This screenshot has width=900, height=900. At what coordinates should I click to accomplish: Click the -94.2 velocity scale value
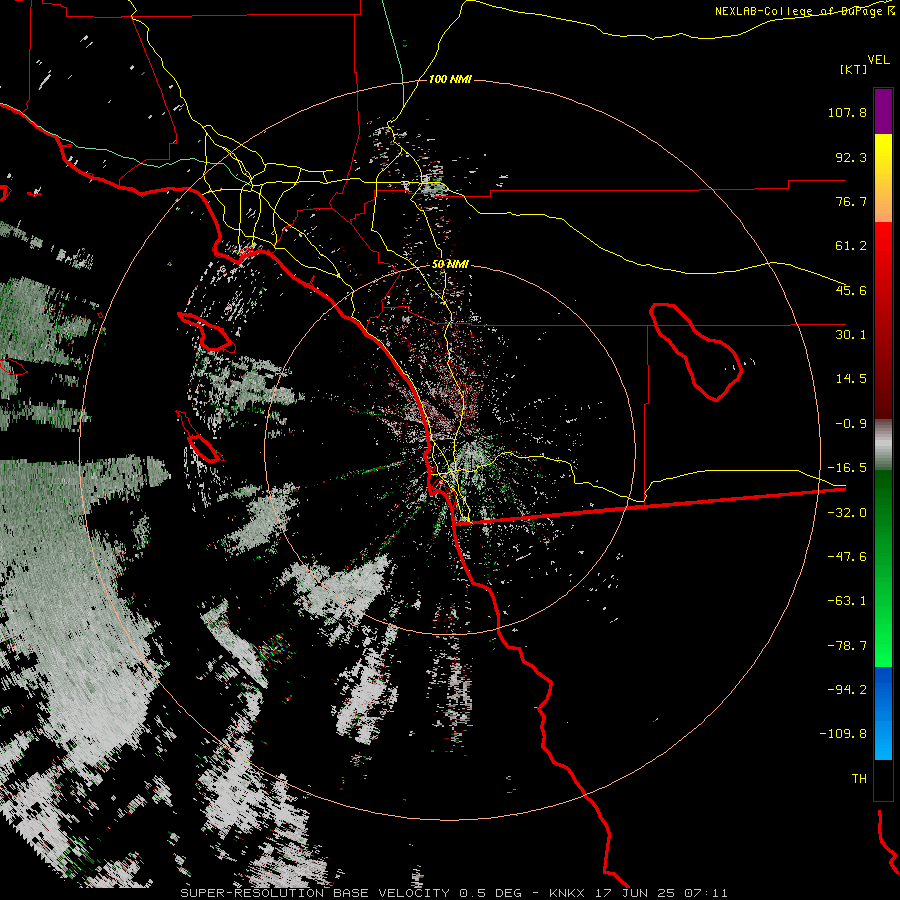point(847,690)
